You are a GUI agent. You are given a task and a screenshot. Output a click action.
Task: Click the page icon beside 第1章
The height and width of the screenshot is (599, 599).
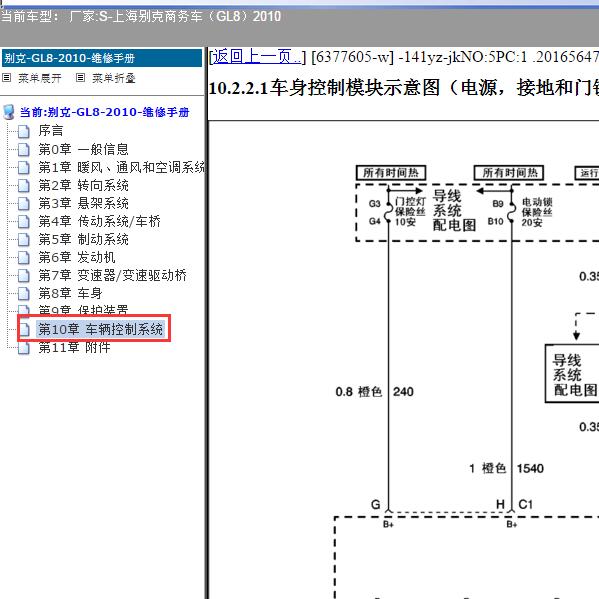point(24,167)
